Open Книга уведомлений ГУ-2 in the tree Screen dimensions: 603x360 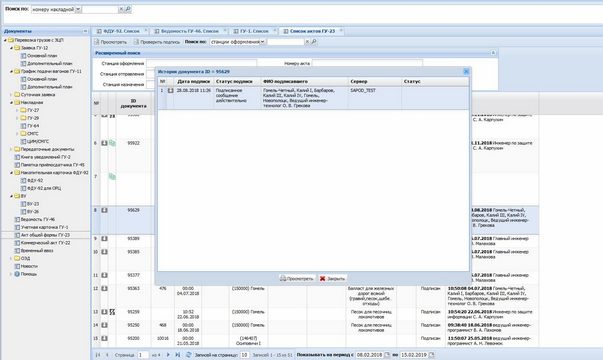click(x=46, y=157)
